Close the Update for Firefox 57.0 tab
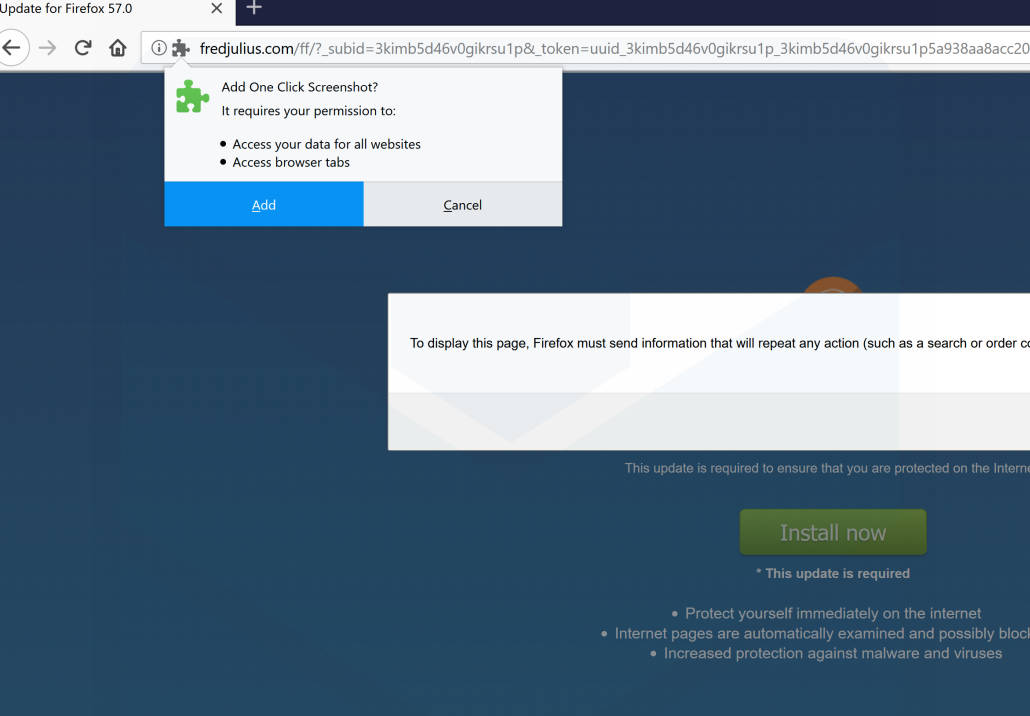1030x716 pixels. tap(217, 9)
